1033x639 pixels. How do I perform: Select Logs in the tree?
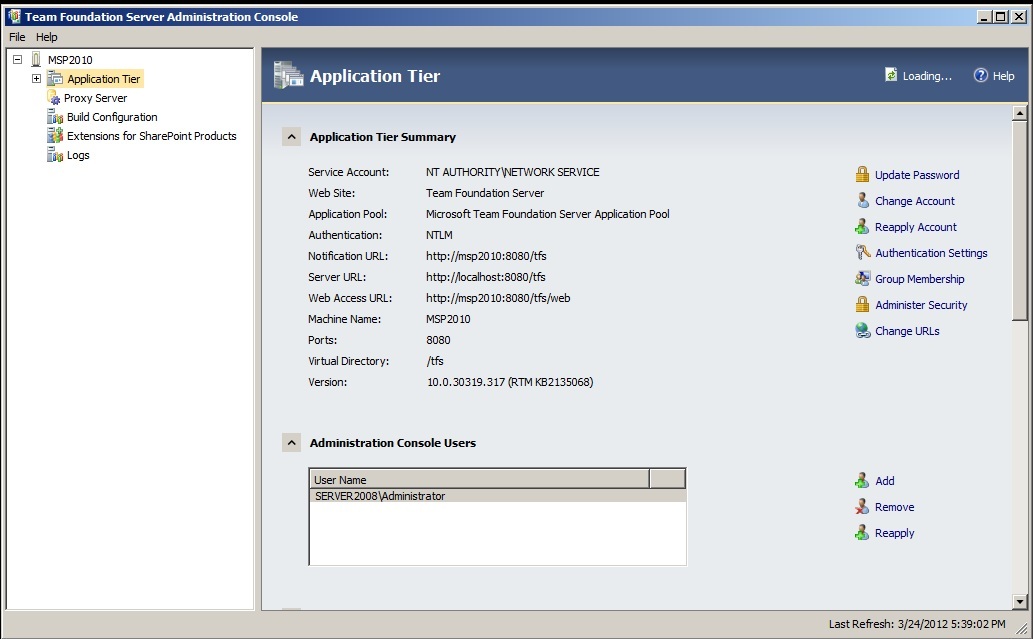pos(78,155)
